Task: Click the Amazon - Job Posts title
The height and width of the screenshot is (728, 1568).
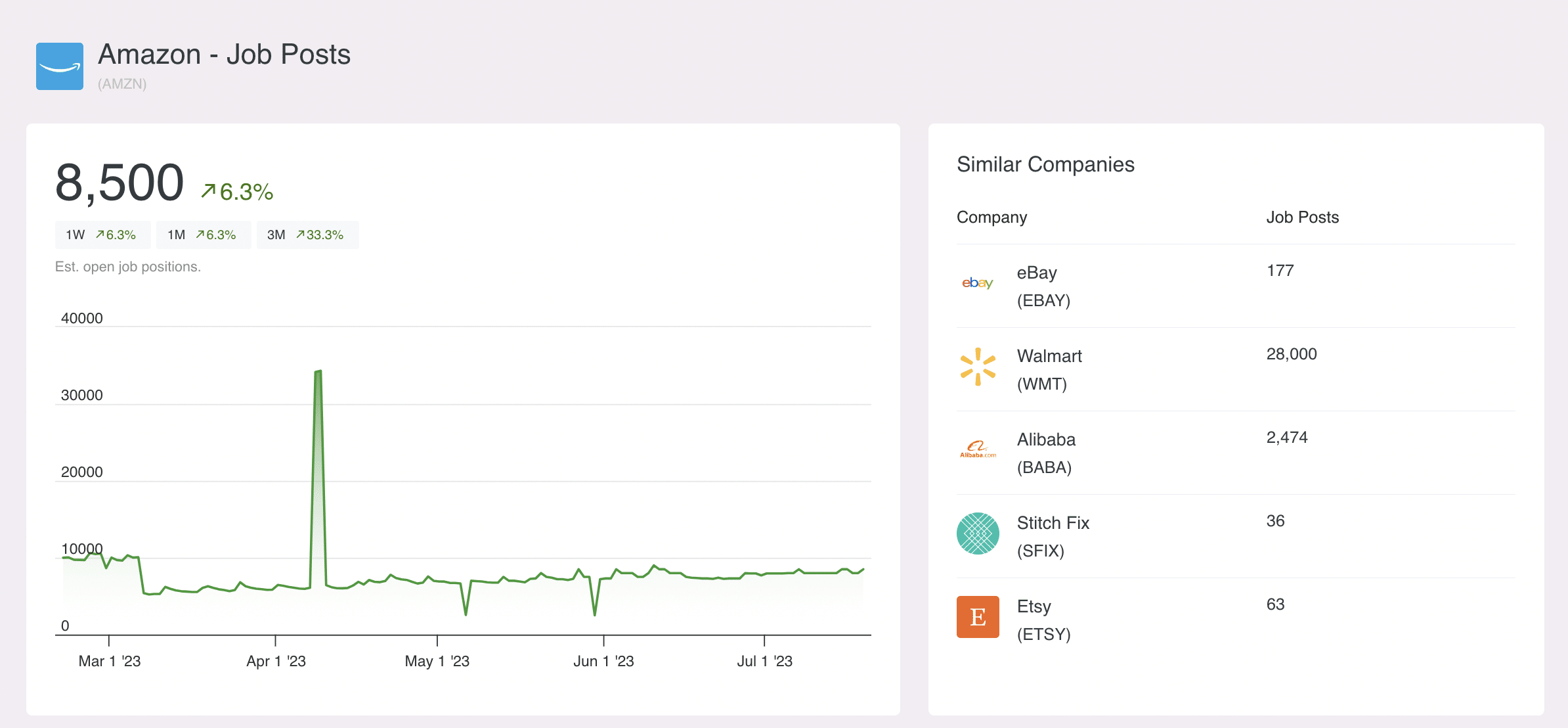Action: 225,55
